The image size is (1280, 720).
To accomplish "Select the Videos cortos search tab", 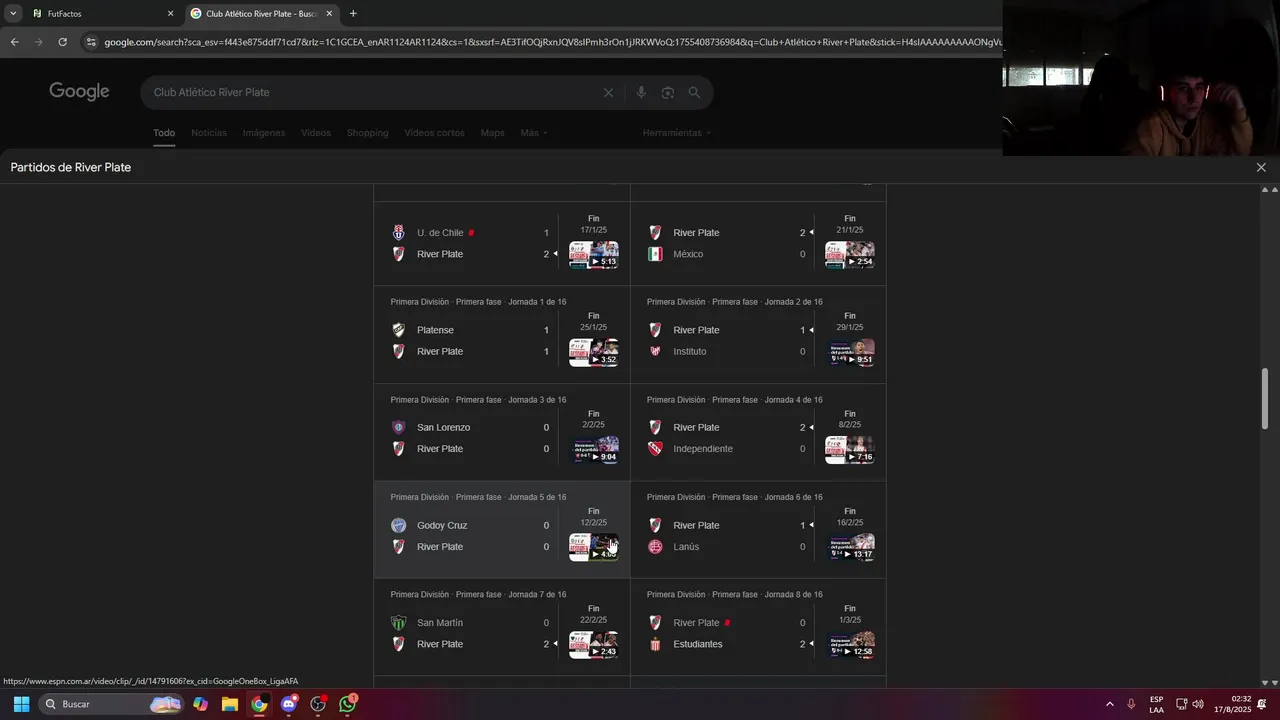I will coord(434,133).
